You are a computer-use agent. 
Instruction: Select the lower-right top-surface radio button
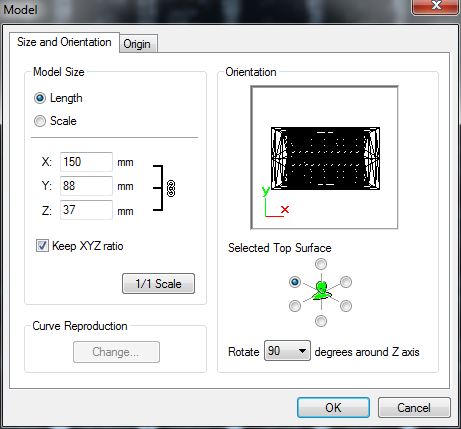[x=346, y=306]
